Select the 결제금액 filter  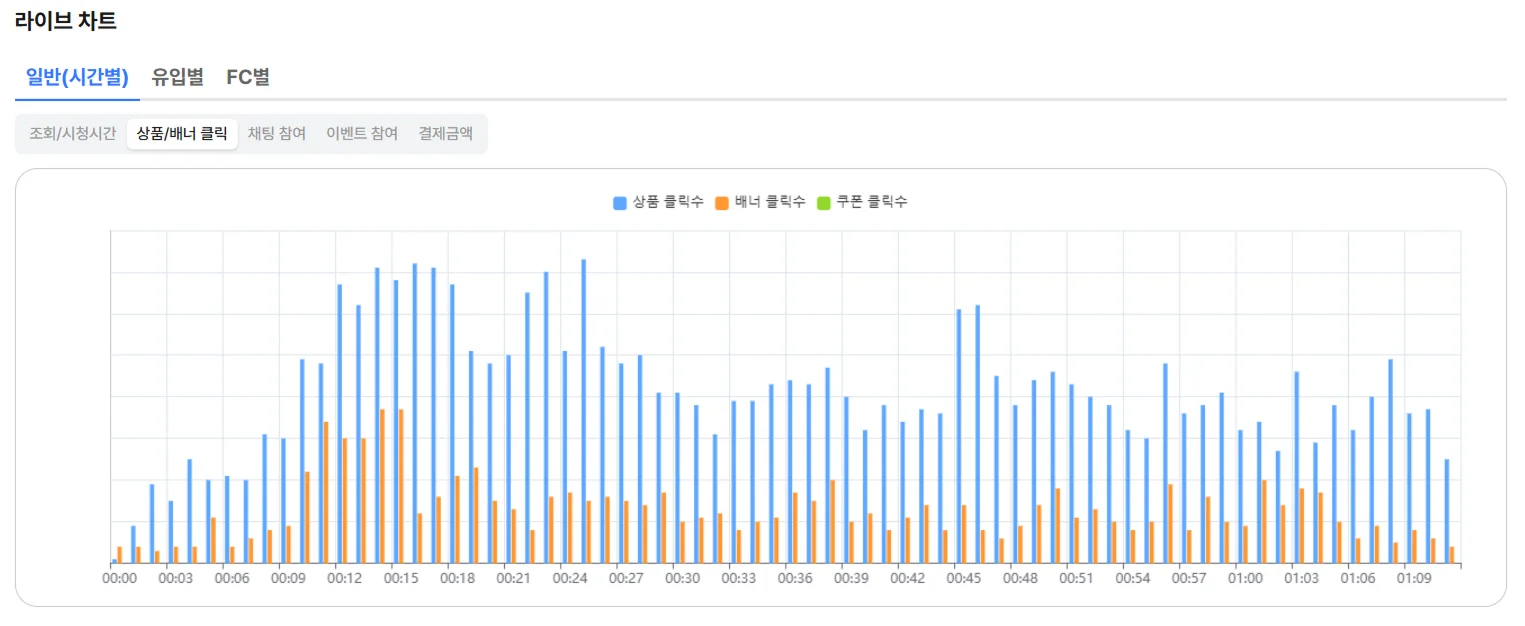[x=446, y=133]
